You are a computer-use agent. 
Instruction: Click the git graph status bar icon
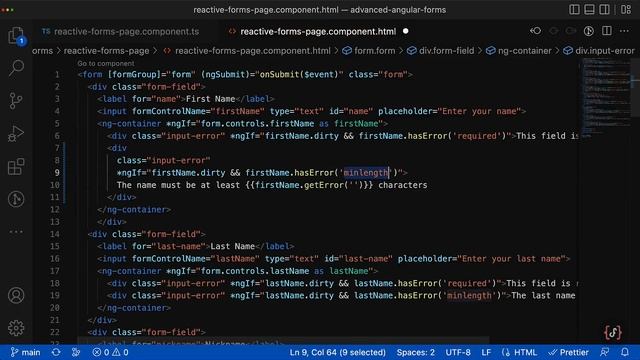(76, 352)
